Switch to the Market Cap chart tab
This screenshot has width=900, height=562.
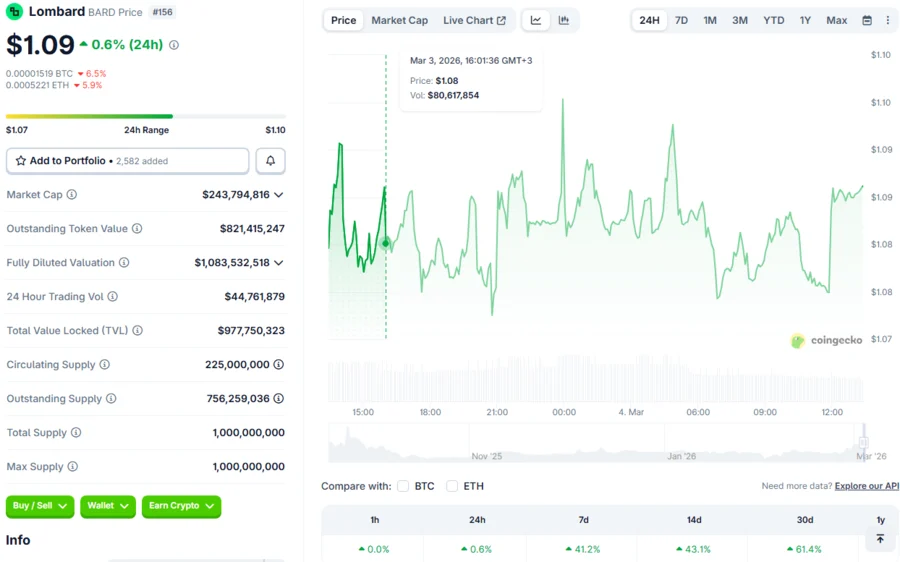coord(399,20)
